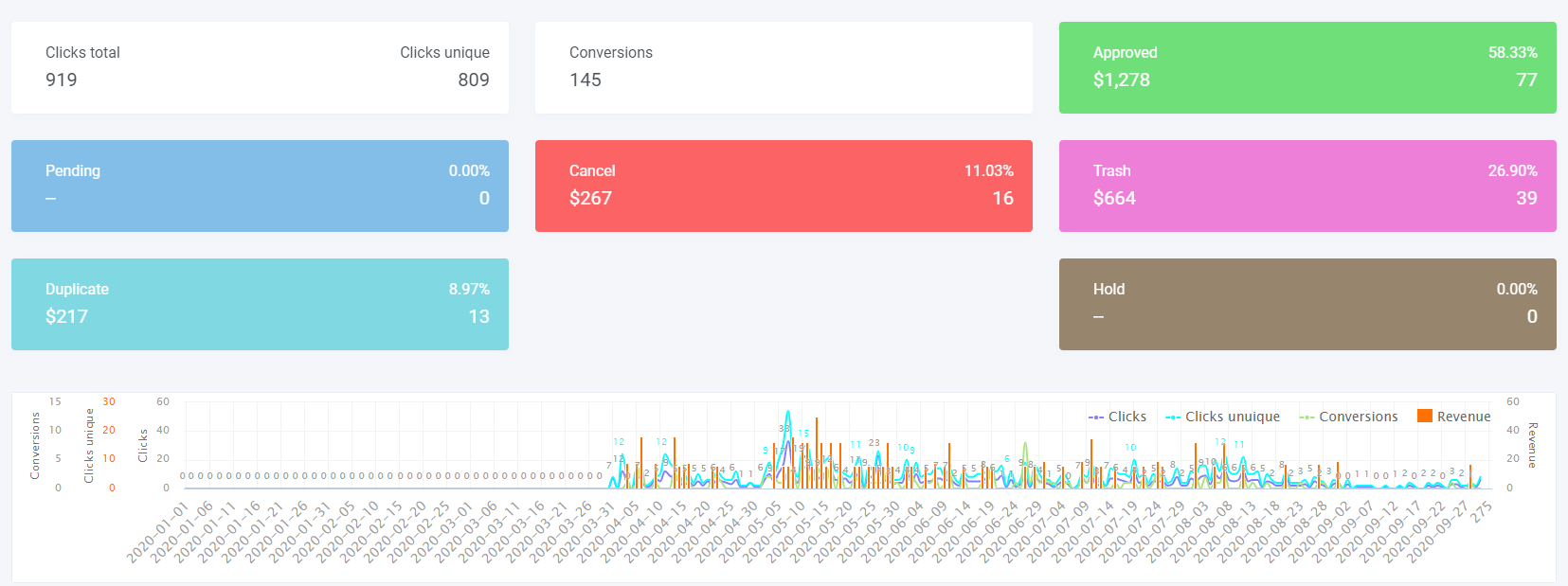Select the blue Pending stats card
Viewport: 1568px width, 586px height.
coord(260,186)
